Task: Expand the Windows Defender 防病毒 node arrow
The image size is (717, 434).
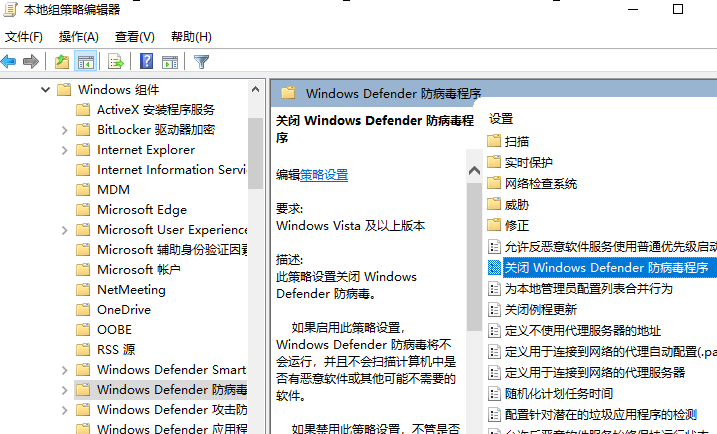Action: [64, 390]
